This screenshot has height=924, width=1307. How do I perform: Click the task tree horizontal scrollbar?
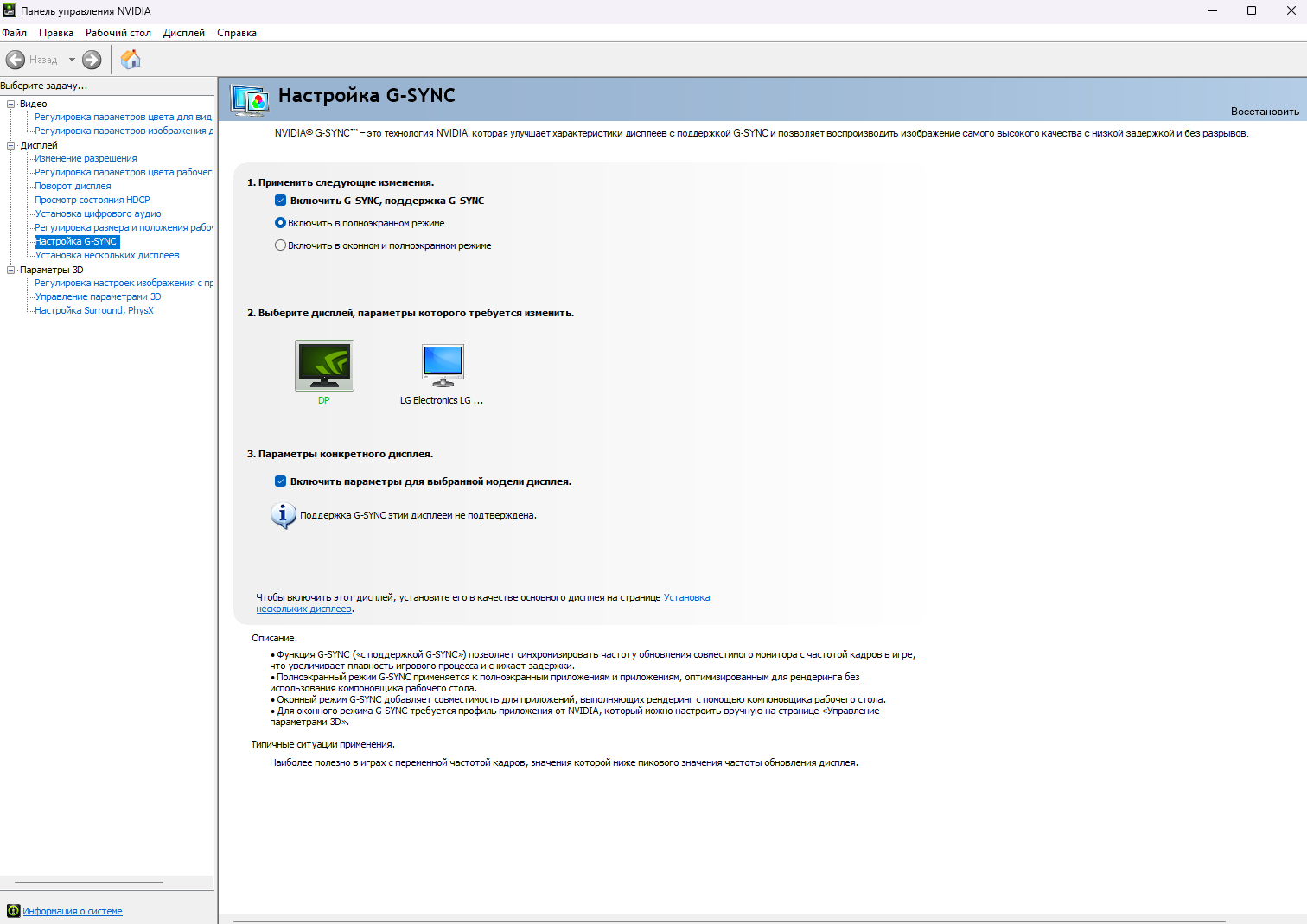pyautogui.click(x=89, y=883)
